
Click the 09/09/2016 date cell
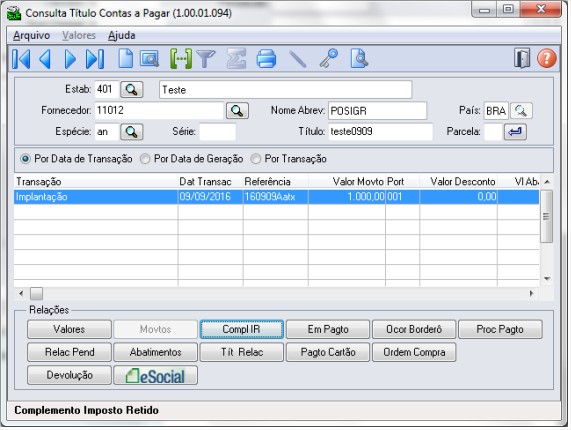(210, 197)
